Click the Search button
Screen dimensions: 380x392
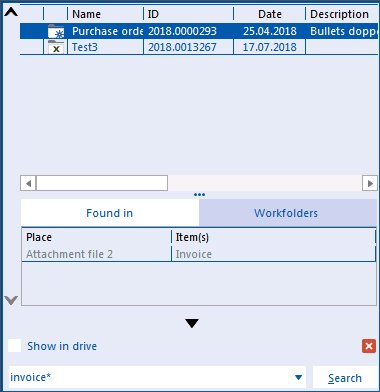click(345, 378)
